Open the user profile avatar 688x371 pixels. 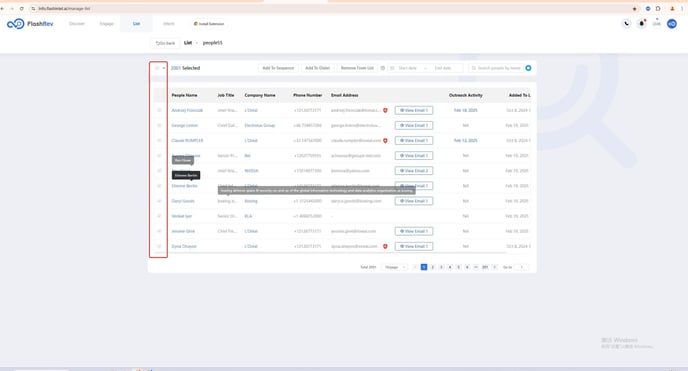point(672,24)
